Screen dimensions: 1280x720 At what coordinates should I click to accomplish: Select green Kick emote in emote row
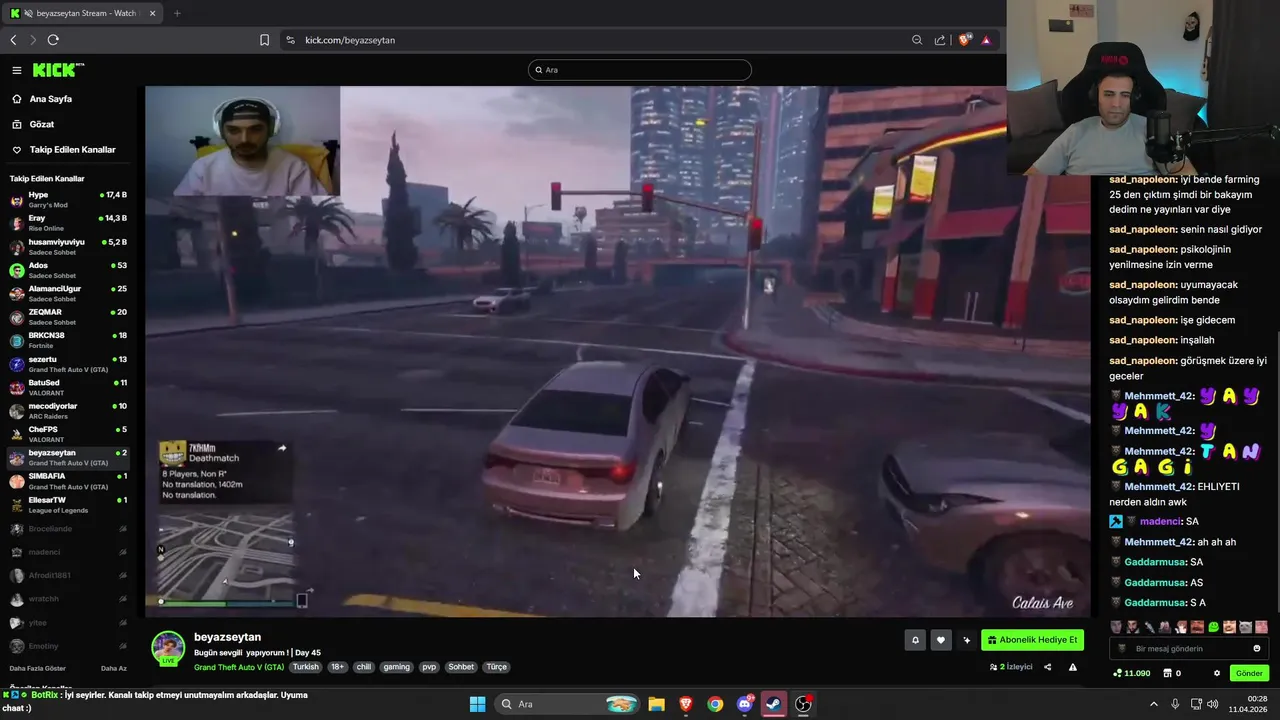[1213, 627]
